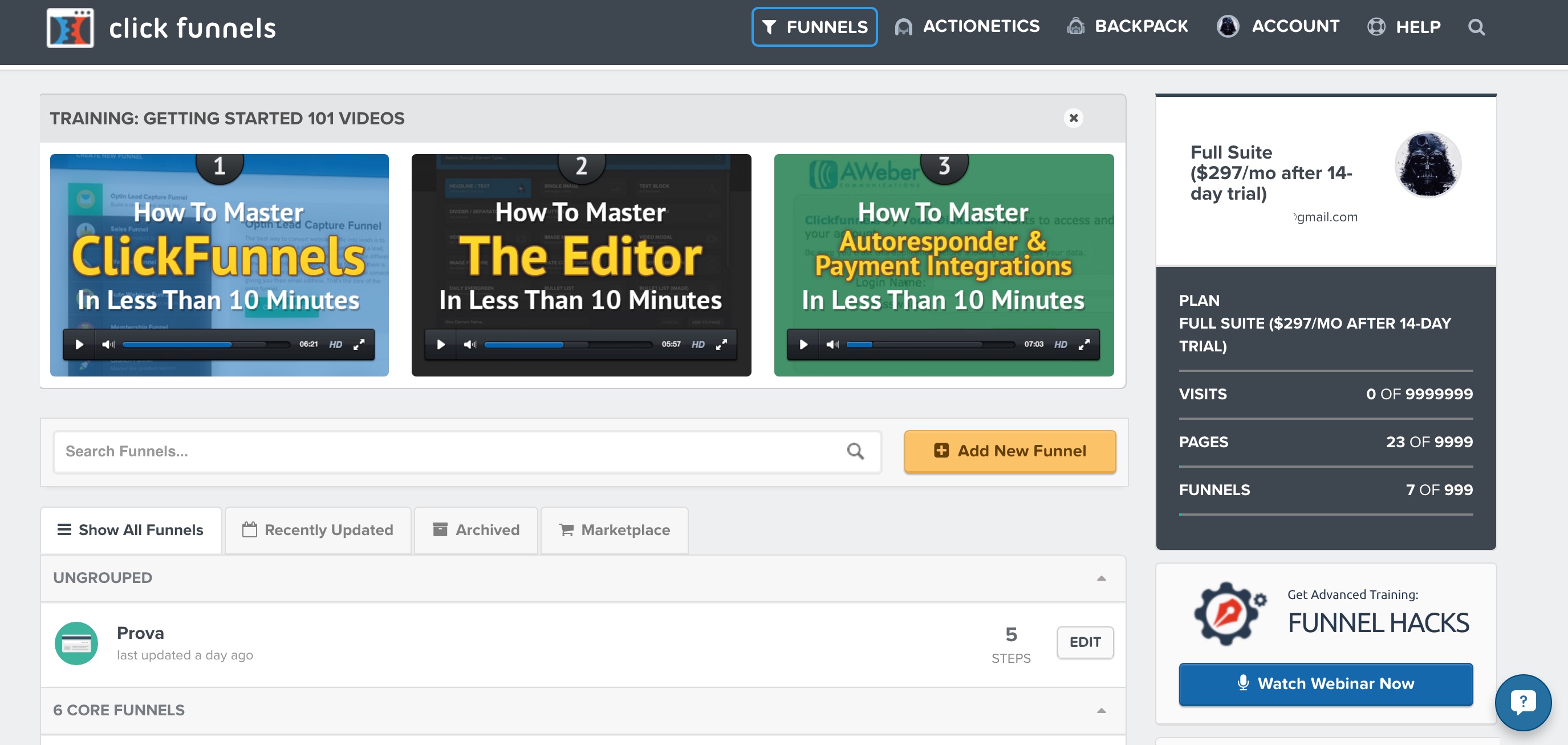Screen dimensions: 1568x745
Task: Toggle HD quality on first video
Action: click(335, 344)
